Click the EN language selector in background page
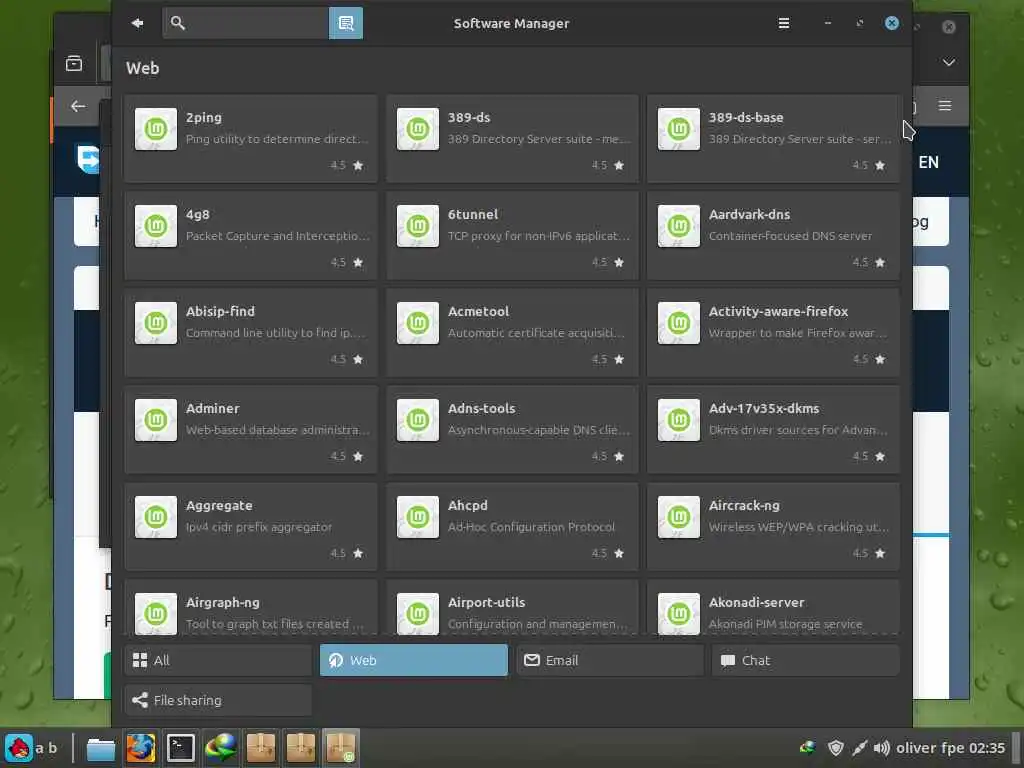 tap(929, 162)
